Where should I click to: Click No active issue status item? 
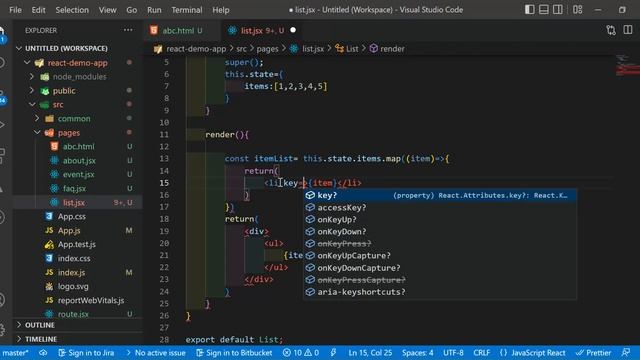[x=156, y=353]
